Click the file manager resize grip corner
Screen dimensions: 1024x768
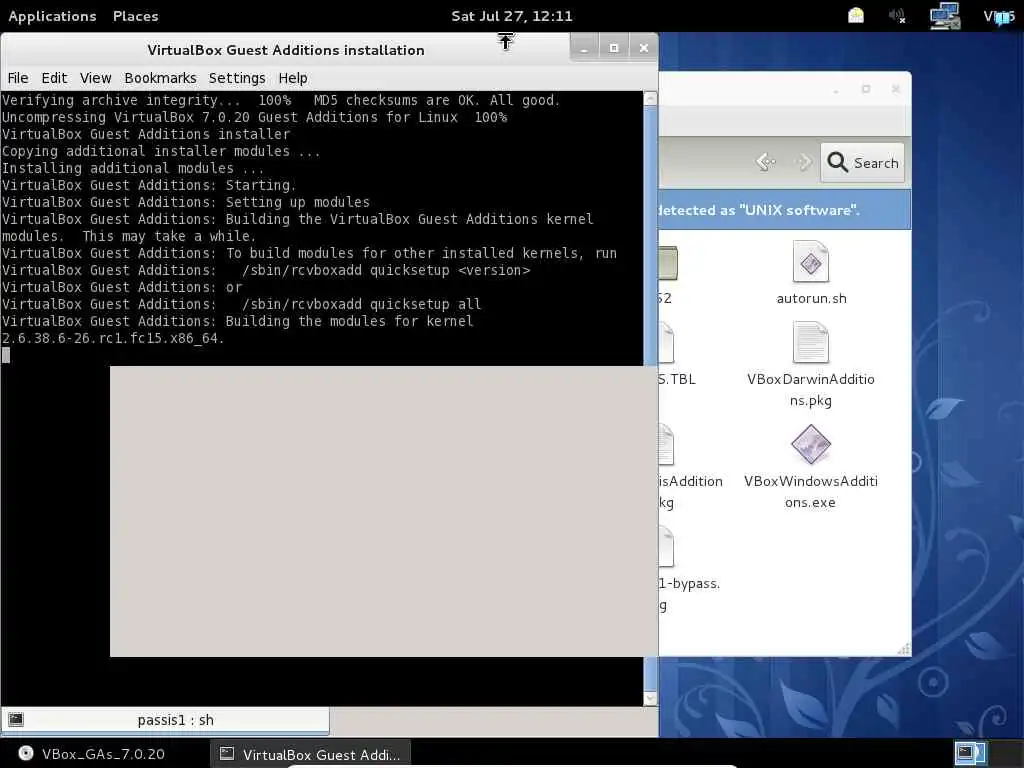coord(904,648)
